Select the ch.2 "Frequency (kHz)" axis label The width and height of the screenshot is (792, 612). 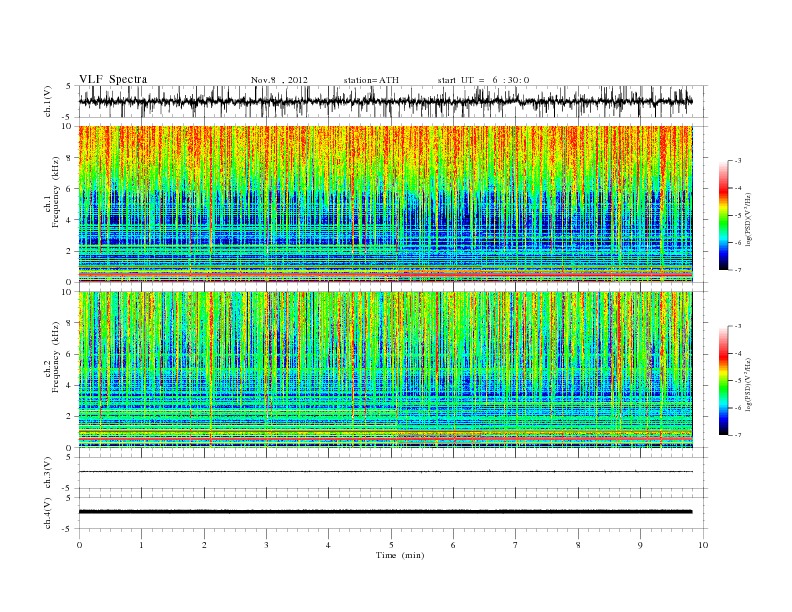[x=55, y=356]
